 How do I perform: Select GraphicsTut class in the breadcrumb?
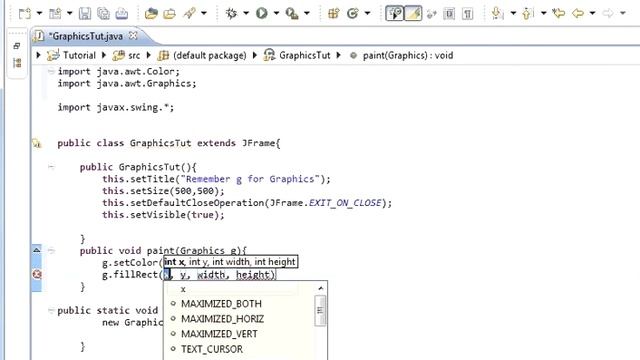[304, 55]
